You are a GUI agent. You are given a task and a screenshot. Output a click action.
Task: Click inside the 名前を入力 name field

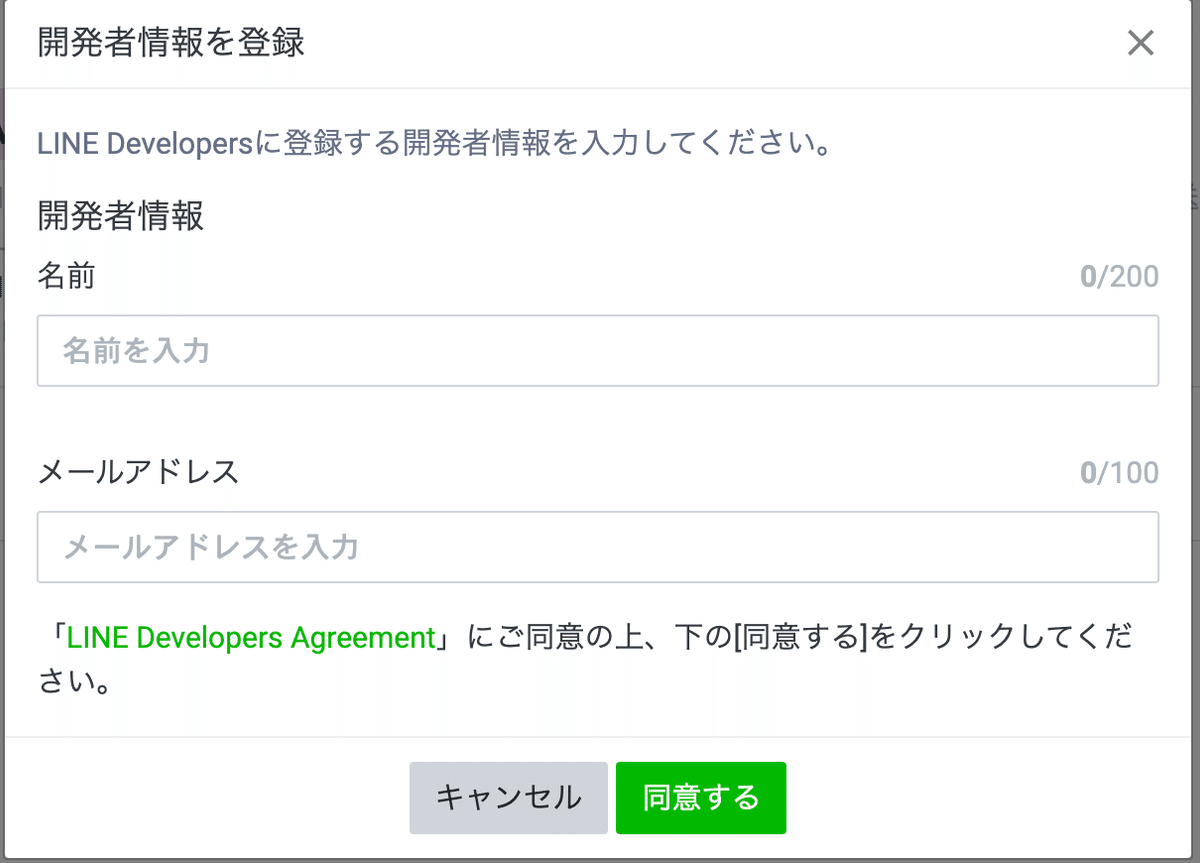(598, 351)
